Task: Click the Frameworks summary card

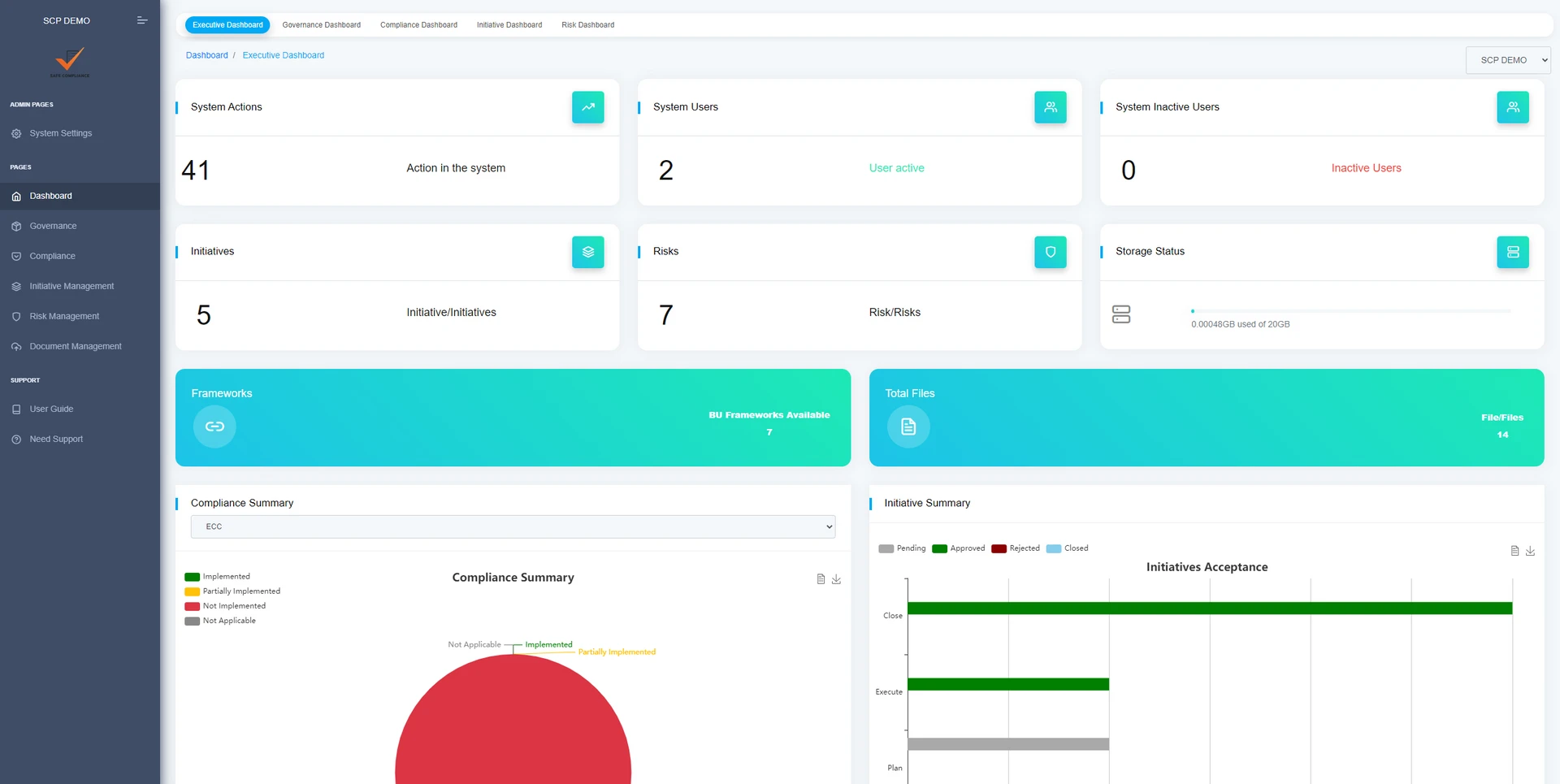Action: (x=513, y=418)
